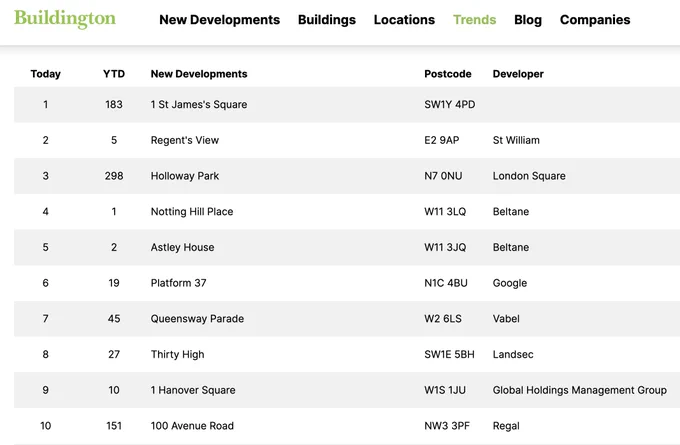680x445 pixels.
Task: Click YTD value 27
Action: (114, 354)
